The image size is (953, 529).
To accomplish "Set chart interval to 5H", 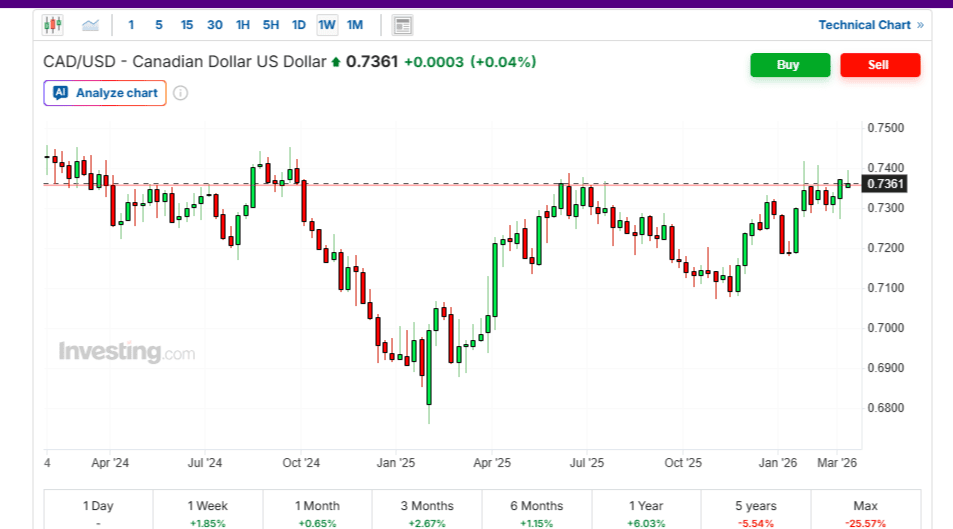I will click(x=271, y=25).
